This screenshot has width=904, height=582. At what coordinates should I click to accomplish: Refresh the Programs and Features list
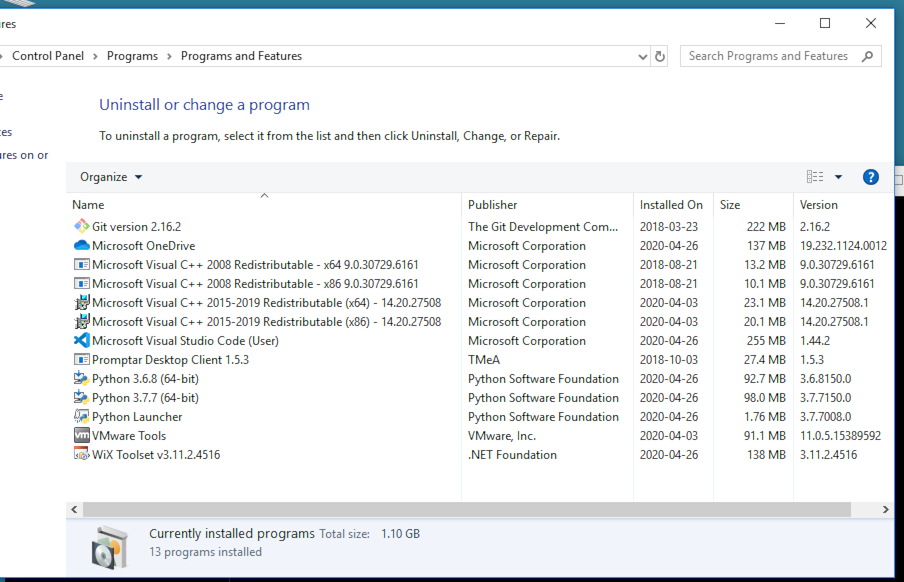tap(660, 56)
